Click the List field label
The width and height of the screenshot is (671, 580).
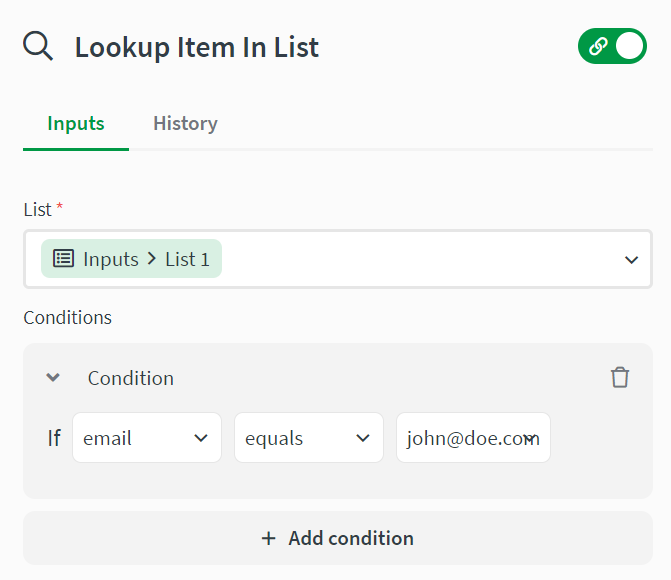tap(38, 210)
